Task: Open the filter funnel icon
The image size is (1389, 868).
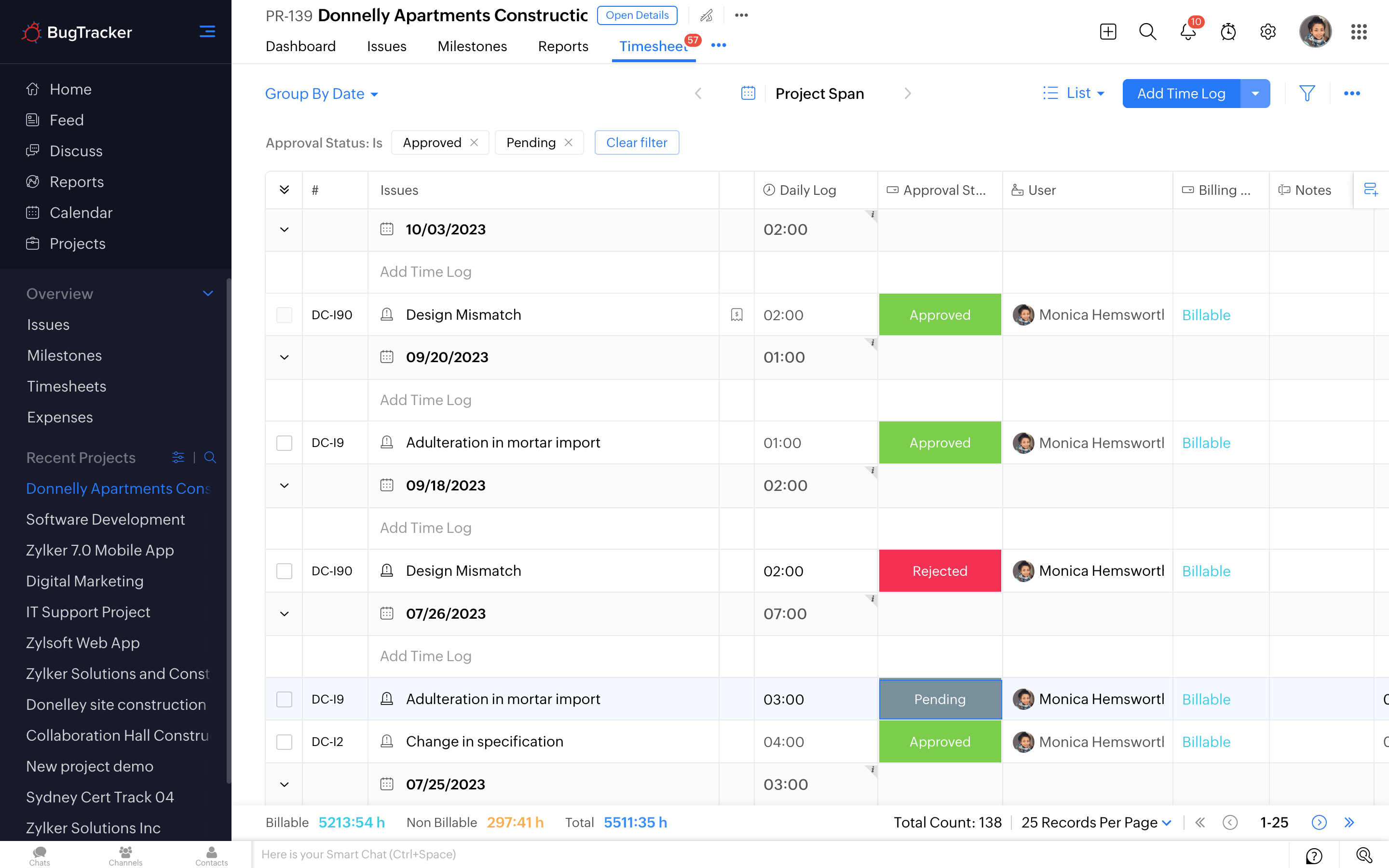Action: 1307,93
